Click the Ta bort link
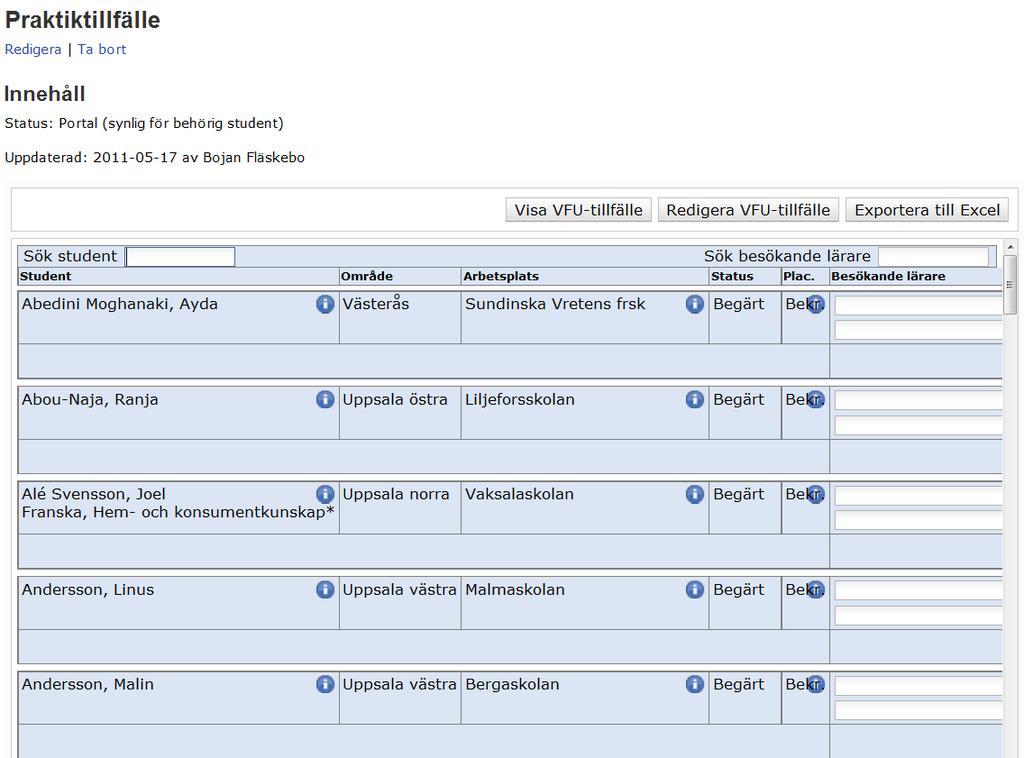The height and width of the screenshot is (758, 1024). tap(102, 50)
